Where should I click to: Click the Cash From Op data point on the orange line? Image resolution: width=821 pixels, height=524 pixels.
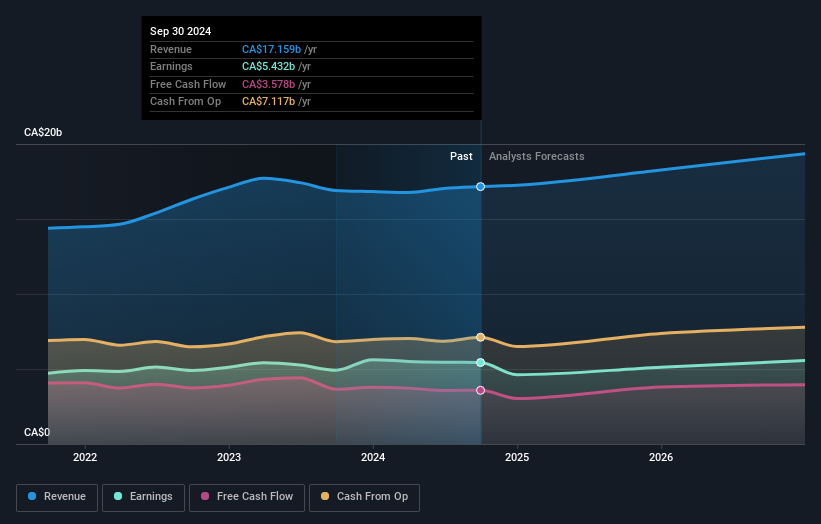tap(480, 338)
